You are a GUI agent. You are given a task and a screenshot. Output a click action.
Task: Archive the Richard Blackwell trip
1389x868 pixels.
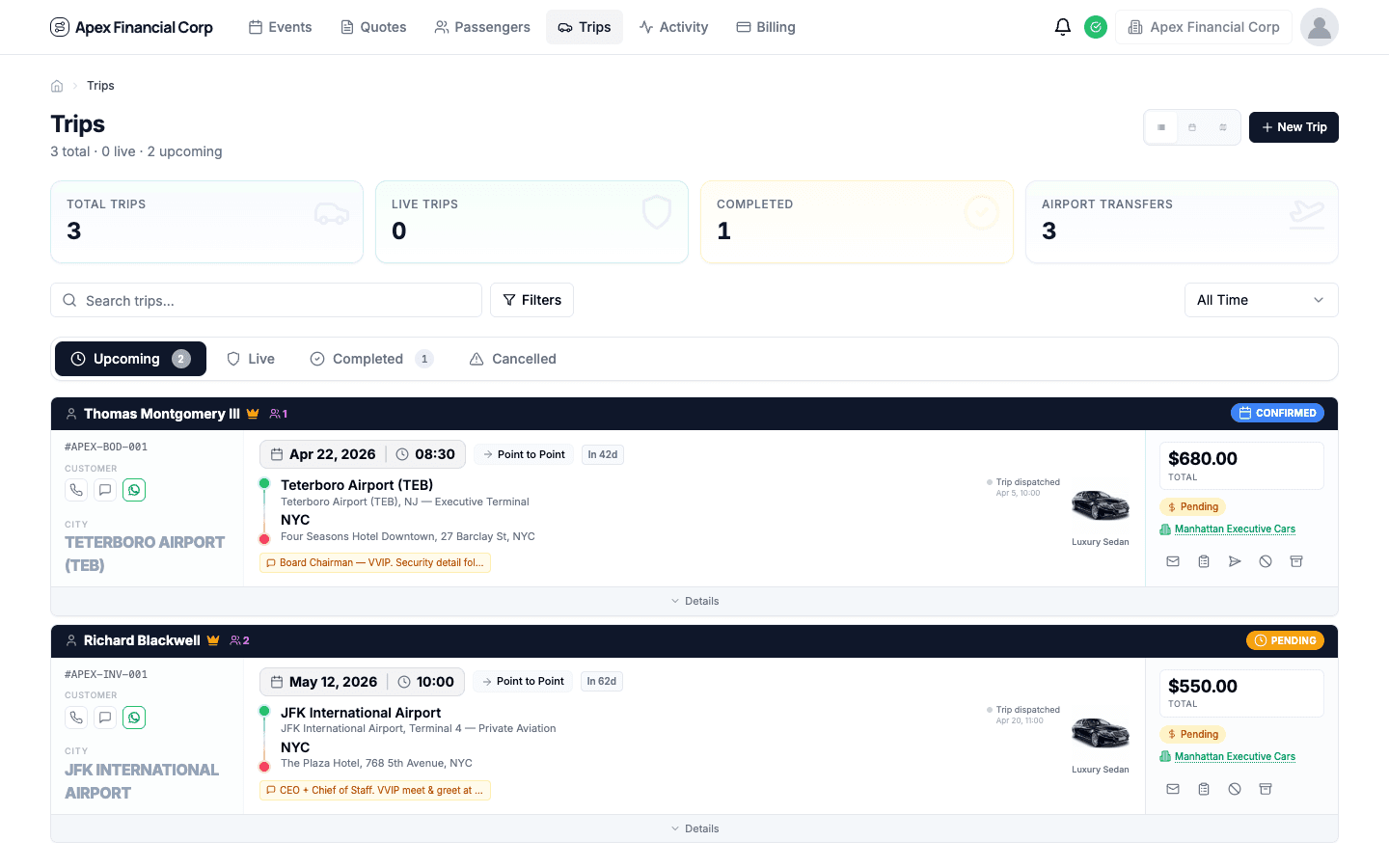tap(1266, 788)
